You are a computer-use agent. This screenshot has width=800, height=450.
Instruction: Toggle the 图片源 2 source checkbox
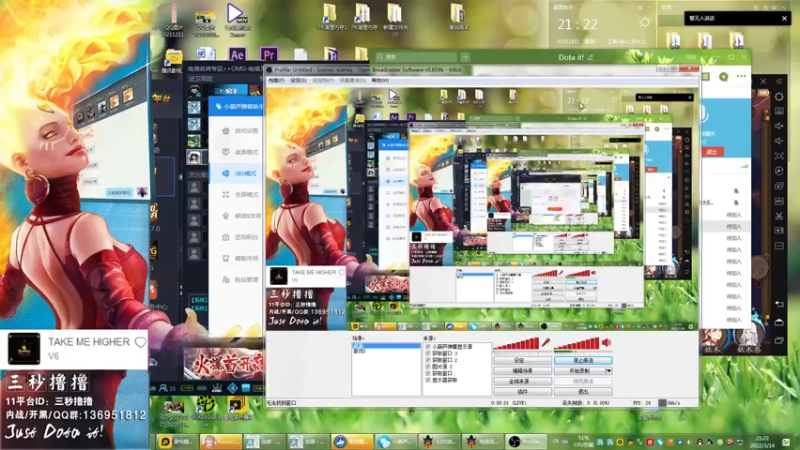click(x=428, y=367)
